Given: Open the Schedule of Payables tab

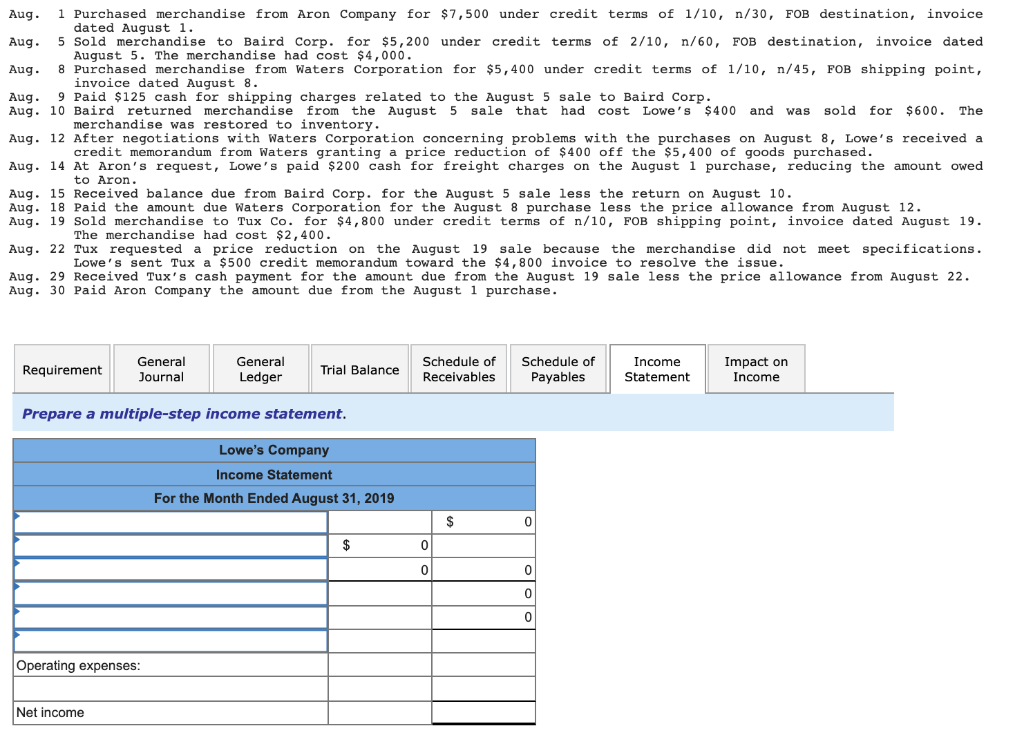Looking at the screenshot, I should pos(558,369).
